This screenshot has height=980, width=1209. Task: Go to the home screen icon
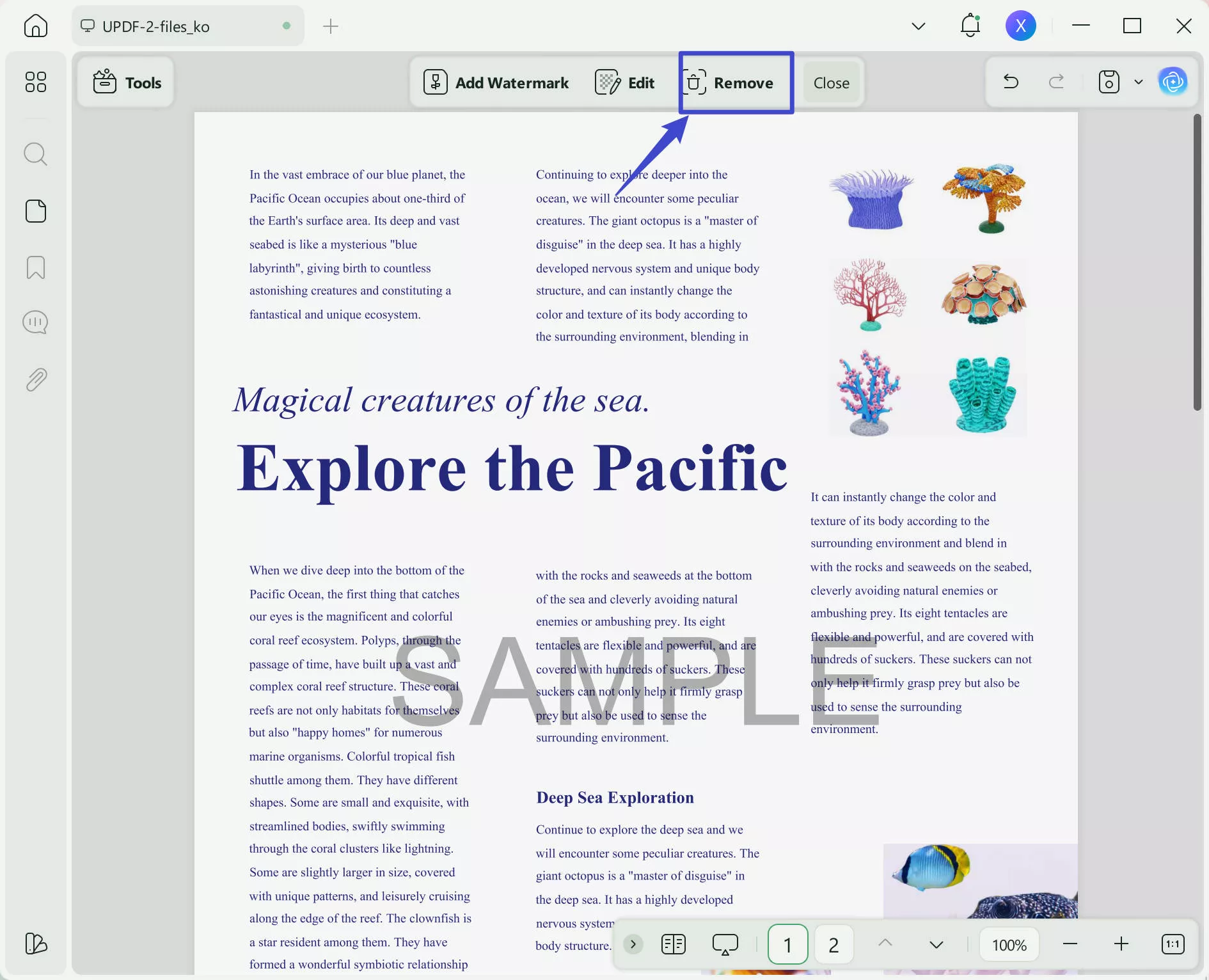pos(35,26)
